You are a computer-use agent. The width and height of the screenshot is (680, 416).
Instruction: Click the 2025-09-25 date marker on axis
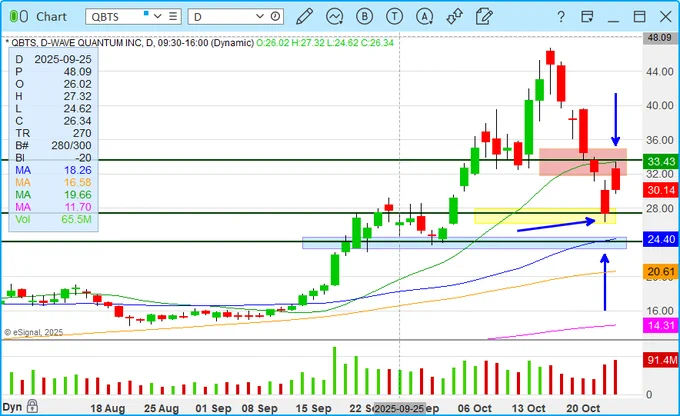coord(399,409)
